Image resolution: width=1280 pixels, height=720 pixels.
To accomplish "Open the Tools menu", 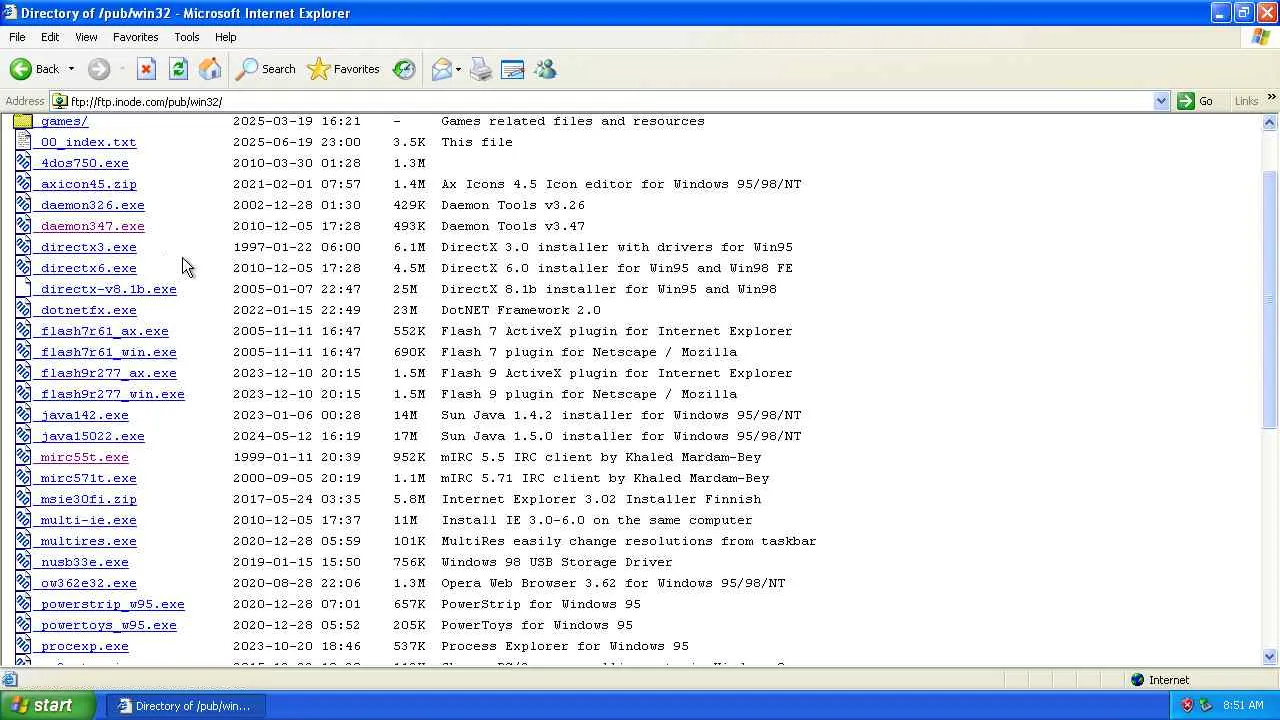I will [187, 37].
